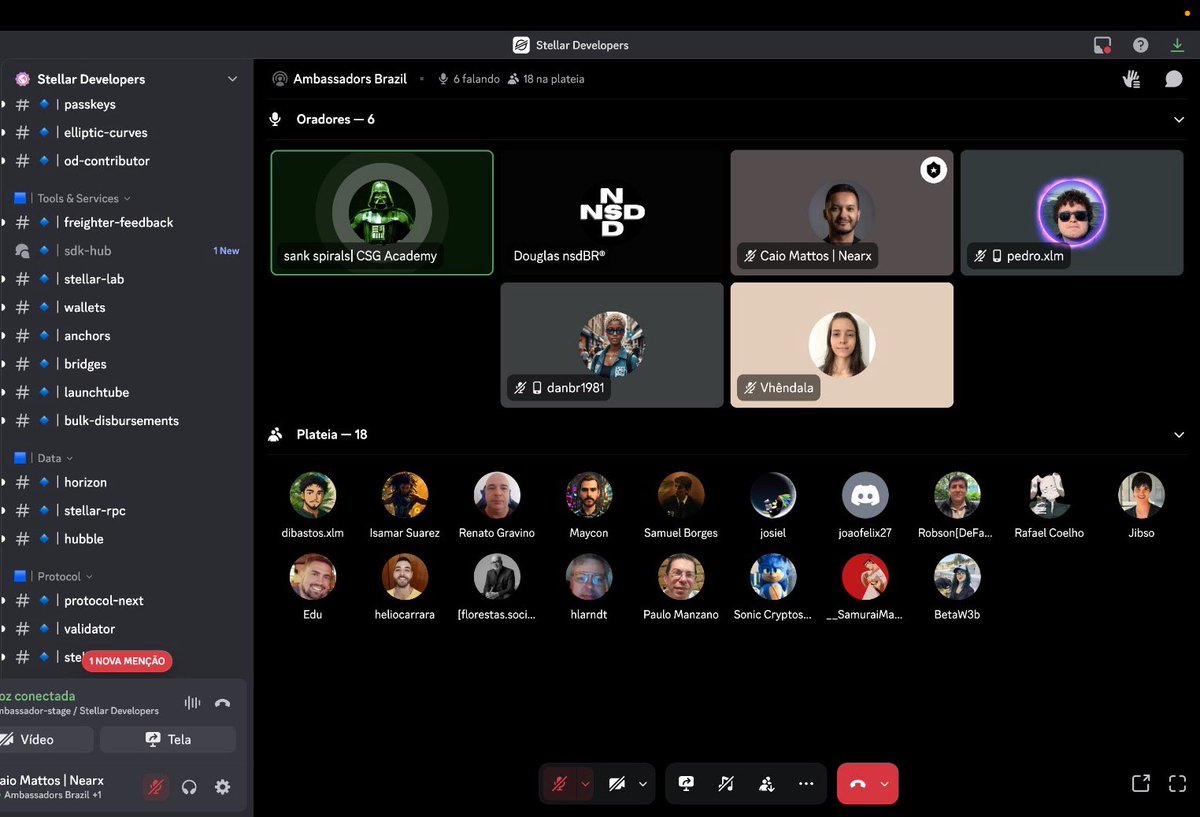This screenshot has width=1200, height=817.
Task: Click the share screen icon in call controls
Action: click(686, 784)
